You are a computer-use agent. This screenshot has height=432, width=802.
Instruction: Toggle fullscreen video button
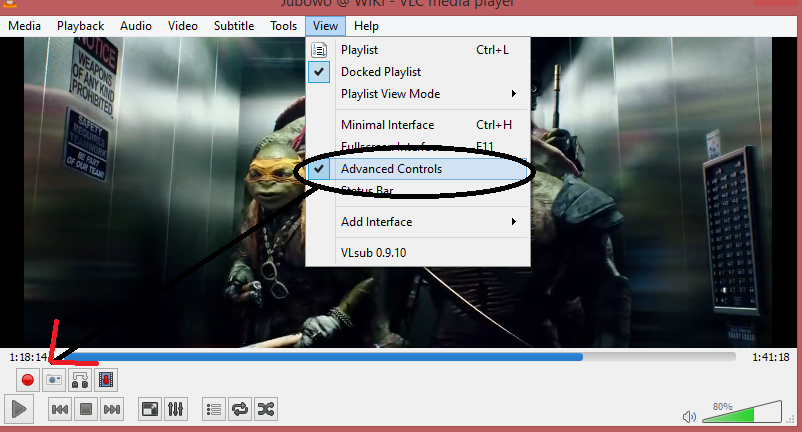150,409
